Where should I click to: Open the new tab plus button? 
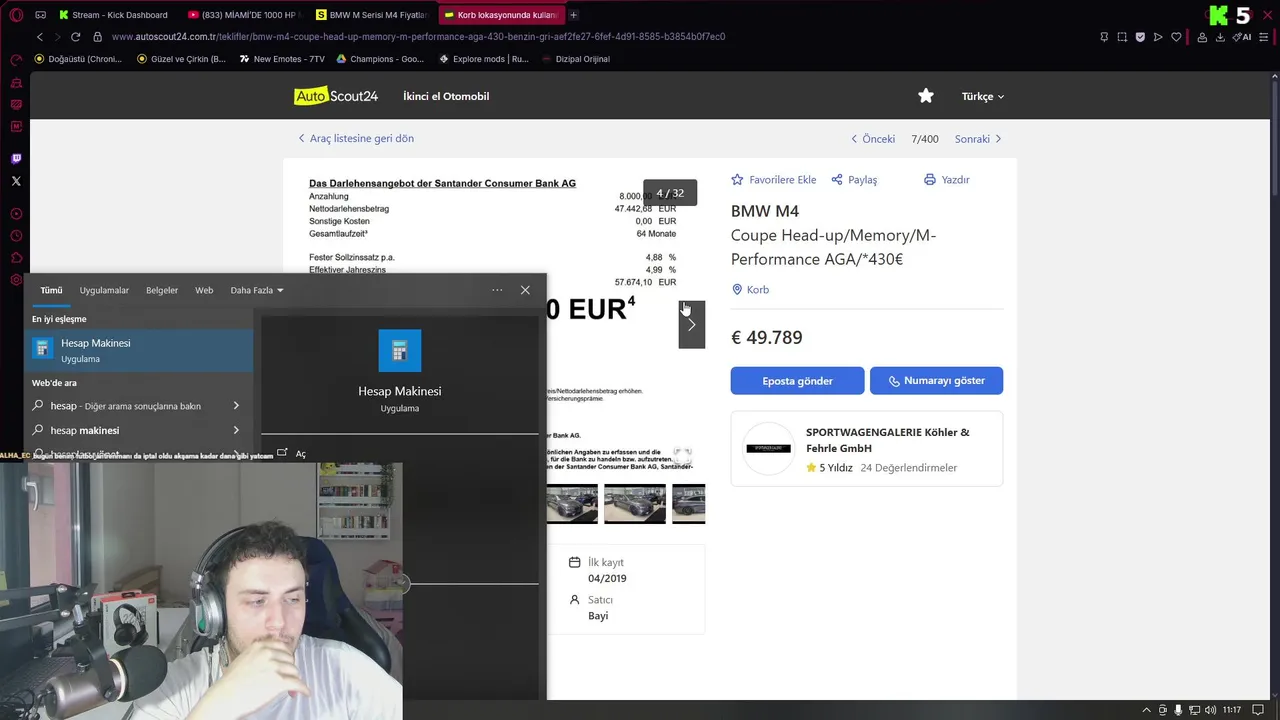pos(573,15)
